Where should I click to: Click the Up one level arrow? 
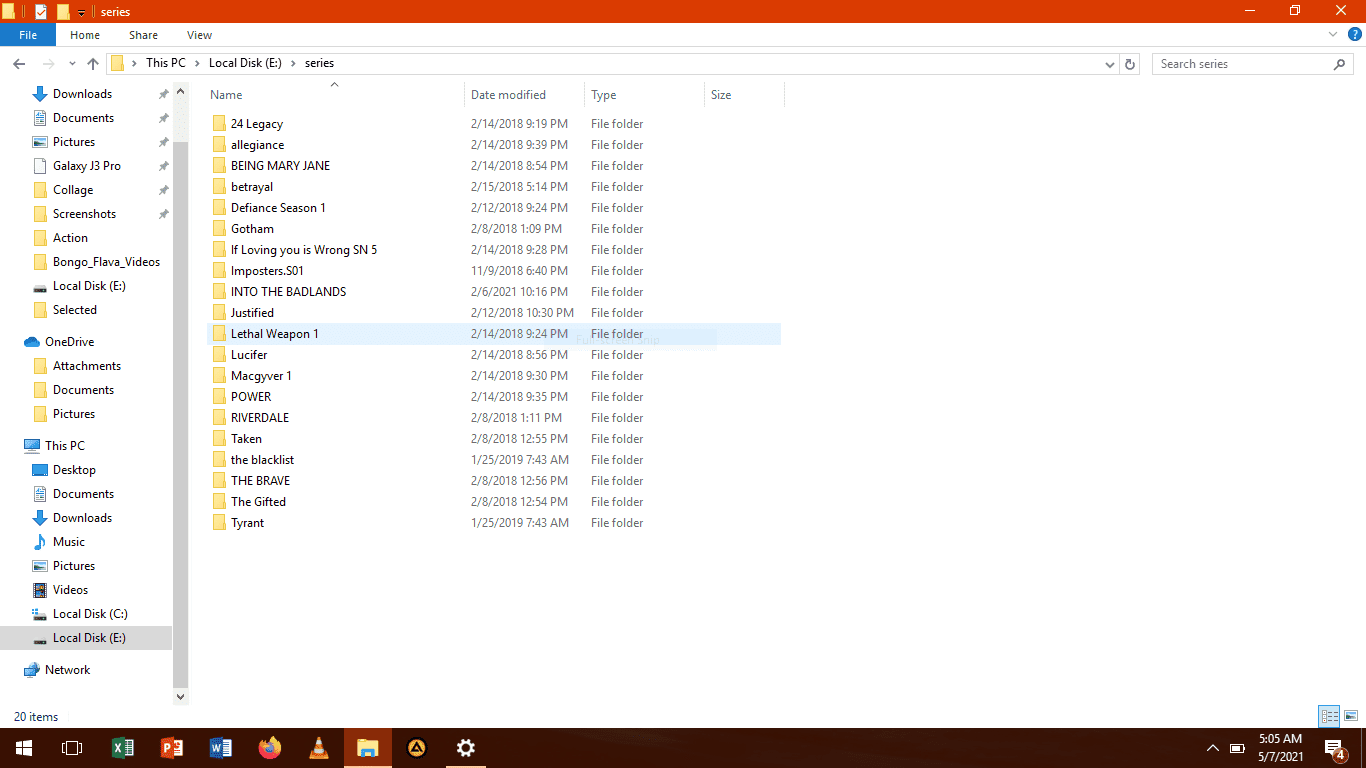click(93, 63)
